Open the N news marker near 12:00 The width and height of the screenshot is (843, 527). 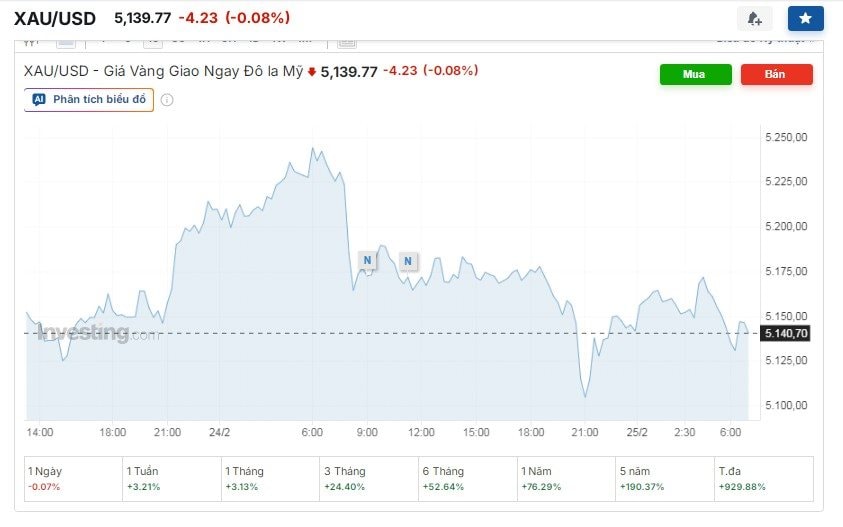click(x=408, y=262)
